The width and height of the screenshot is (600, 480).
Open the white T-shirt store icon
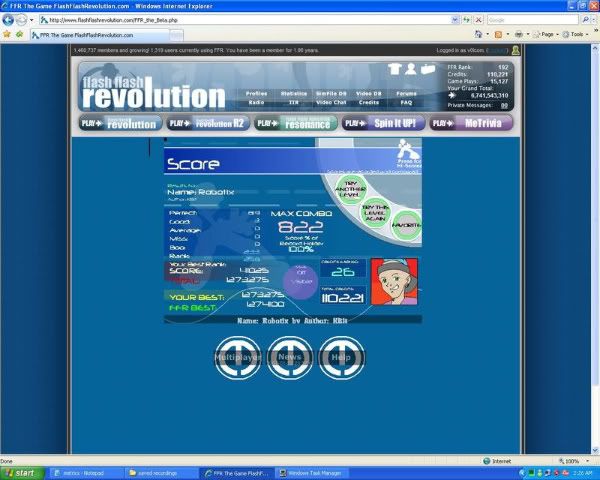coord(395,69)
